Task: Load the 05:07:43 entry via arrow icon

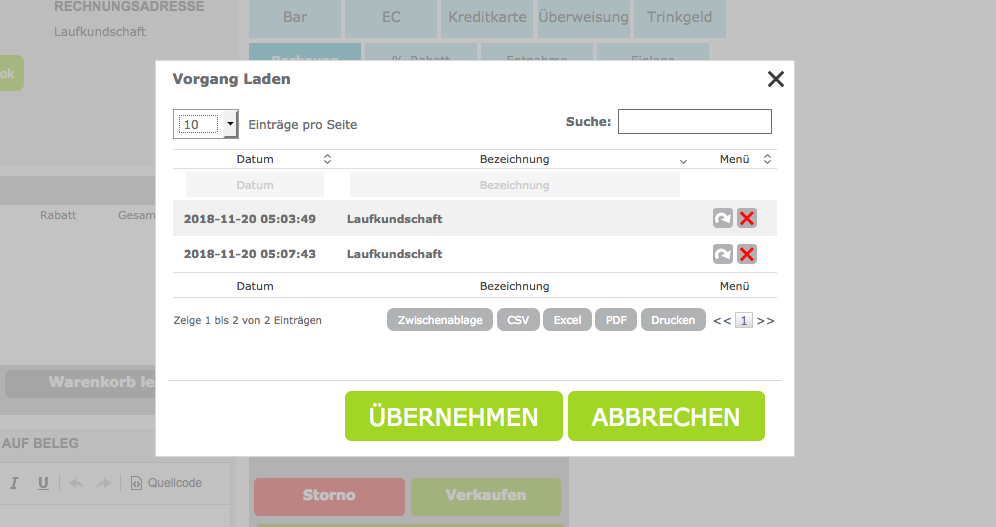Action: point(723,254)
